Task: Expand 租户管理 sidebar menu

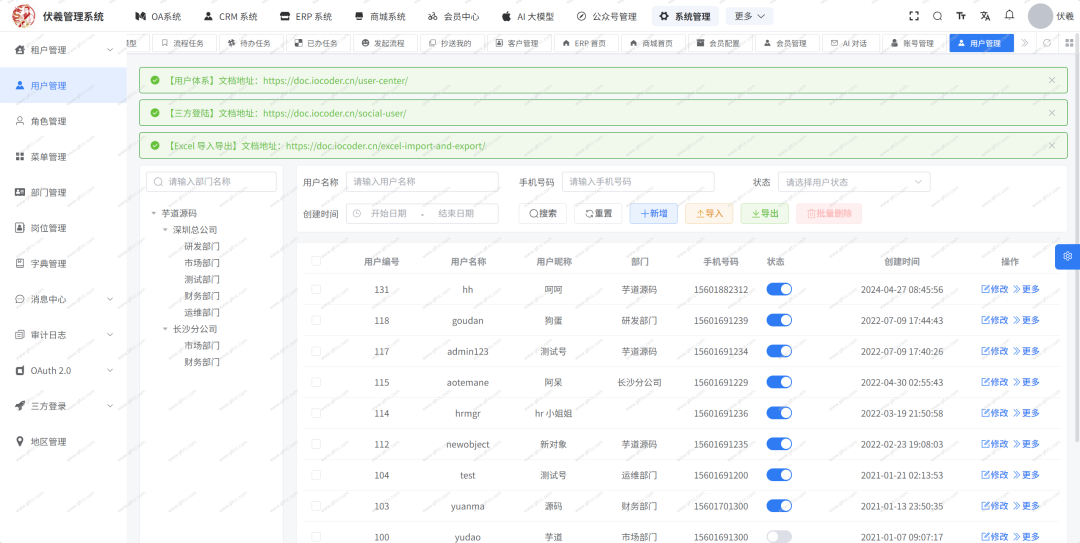Action: [x=63, y=50]
